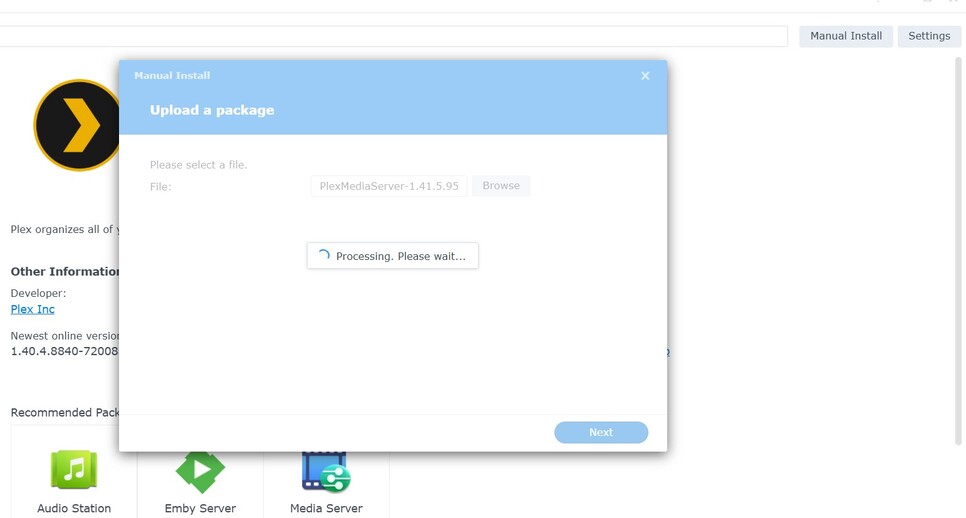This screenshot has height=518, width=966.
Task: Click the Plex organizes description text
Action: click(x=65, y=229)
